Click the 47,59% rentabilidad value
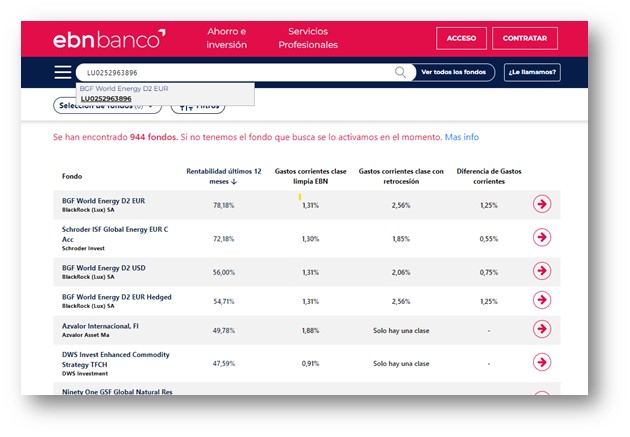 [223, 363]
